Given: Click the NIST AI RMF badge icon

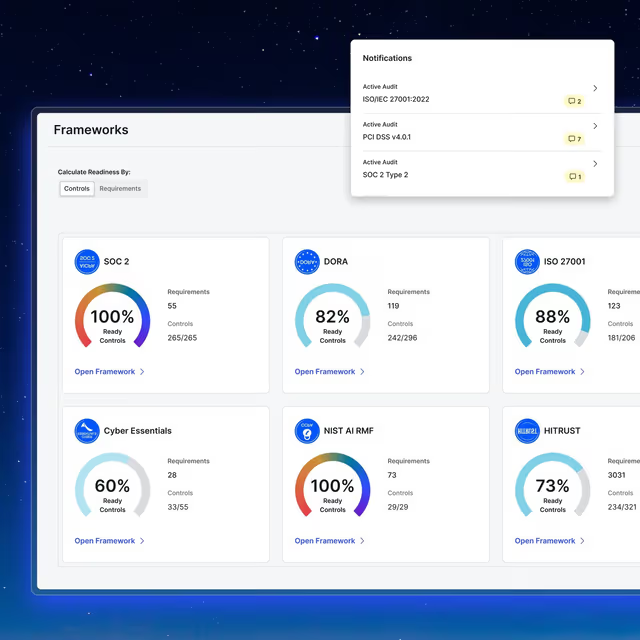Looking at the screenshot, I should pyautogui.click(x=307, y=431).
